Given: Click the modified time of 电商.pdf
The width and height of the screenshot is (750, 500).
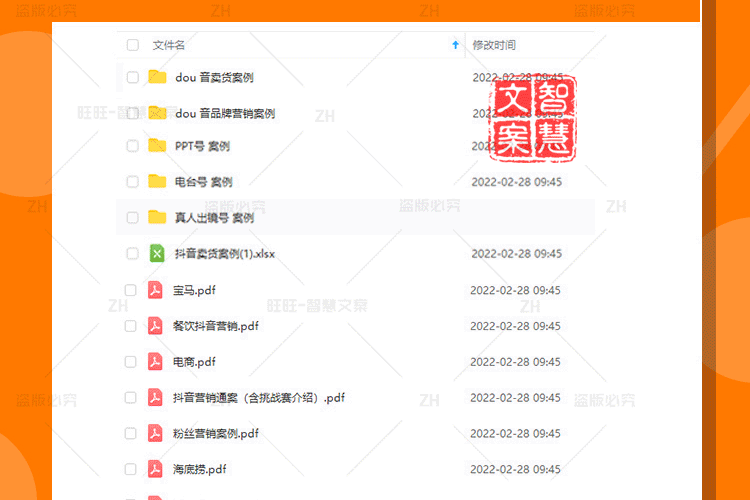Looking at the screenshot, I should point(515,362).
